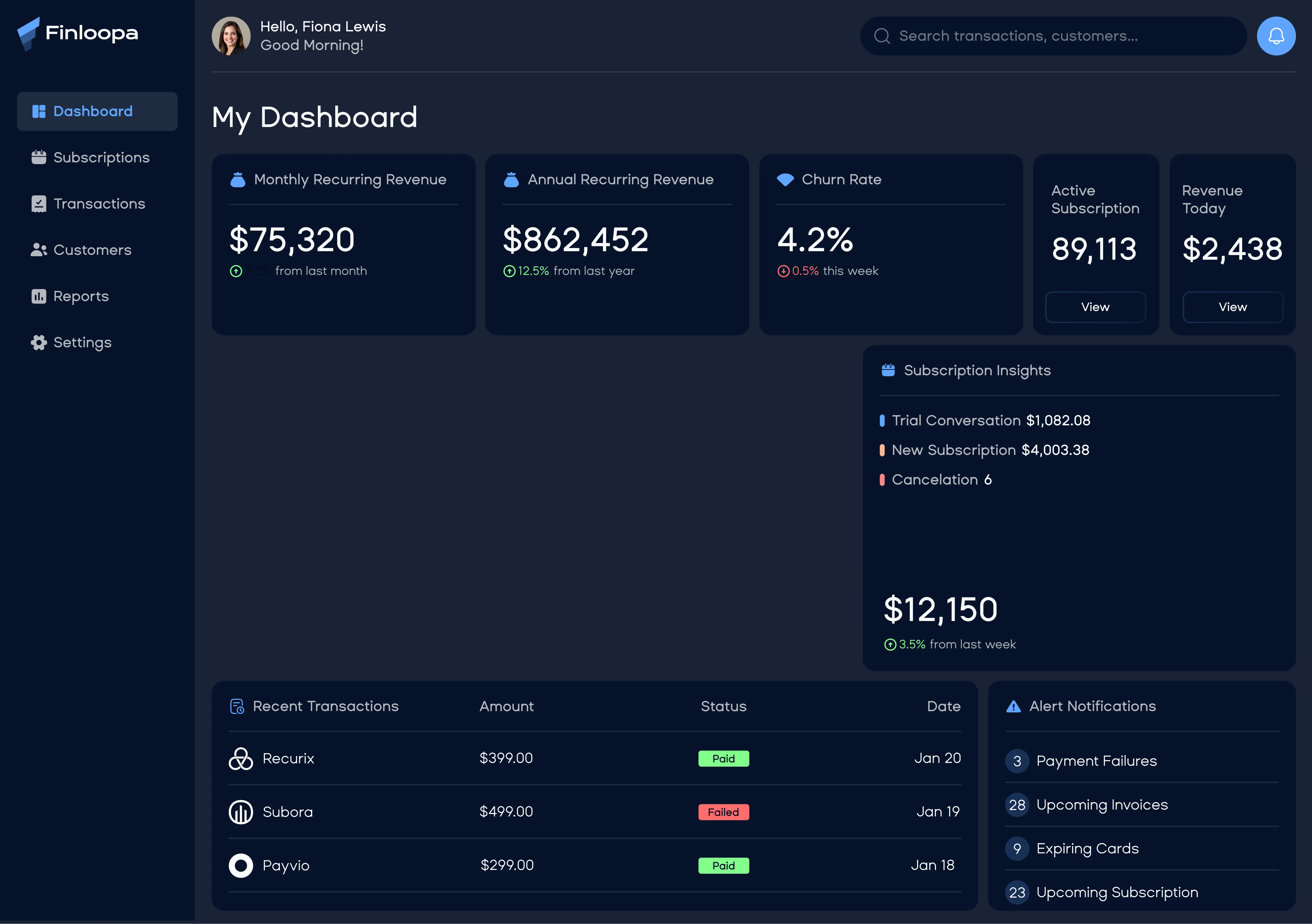Viewport: 1312px width, 924px height.
Task: Click the New Subscription value $4,003.38
Action: [1055, 450]
